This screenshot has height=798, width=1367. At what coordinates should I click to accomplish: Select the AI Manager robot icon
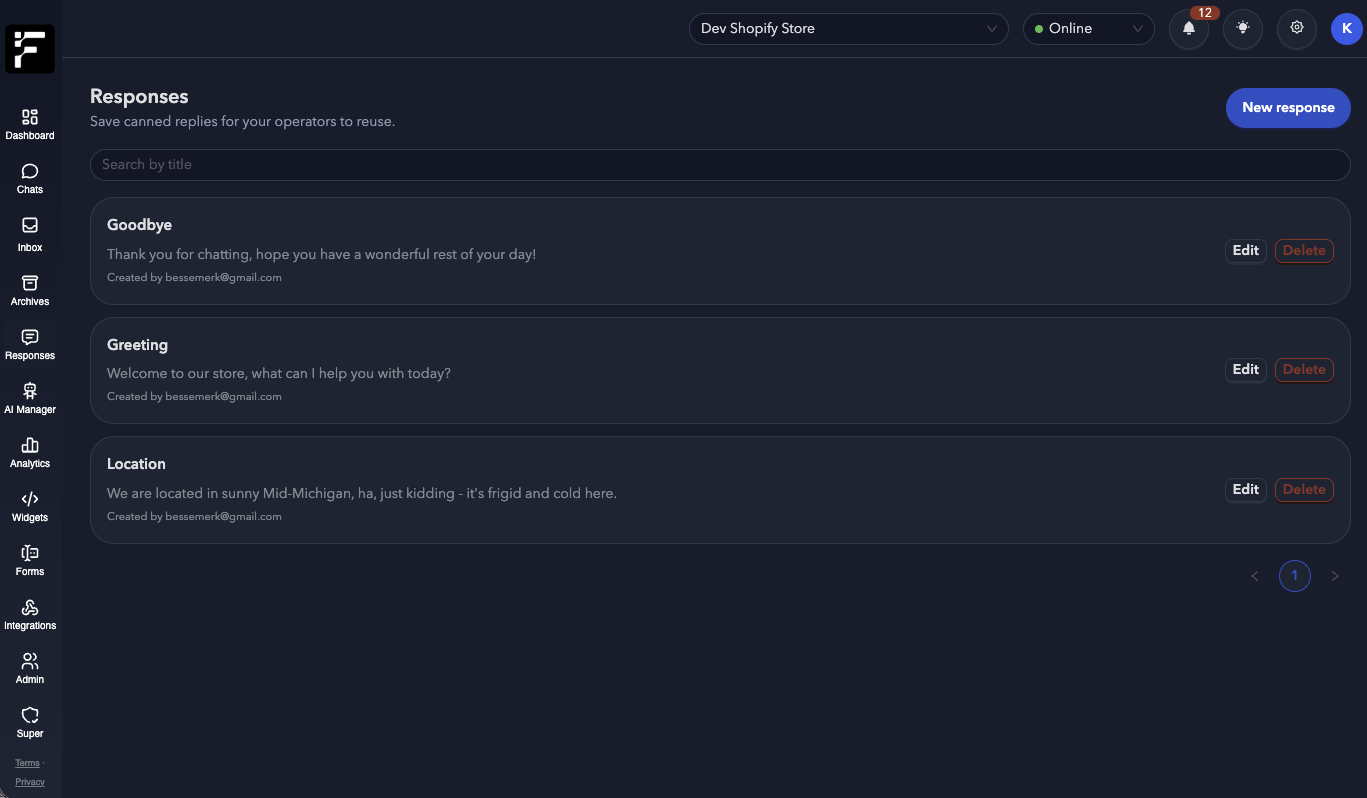pyautogui.click(x=30, y=392)
